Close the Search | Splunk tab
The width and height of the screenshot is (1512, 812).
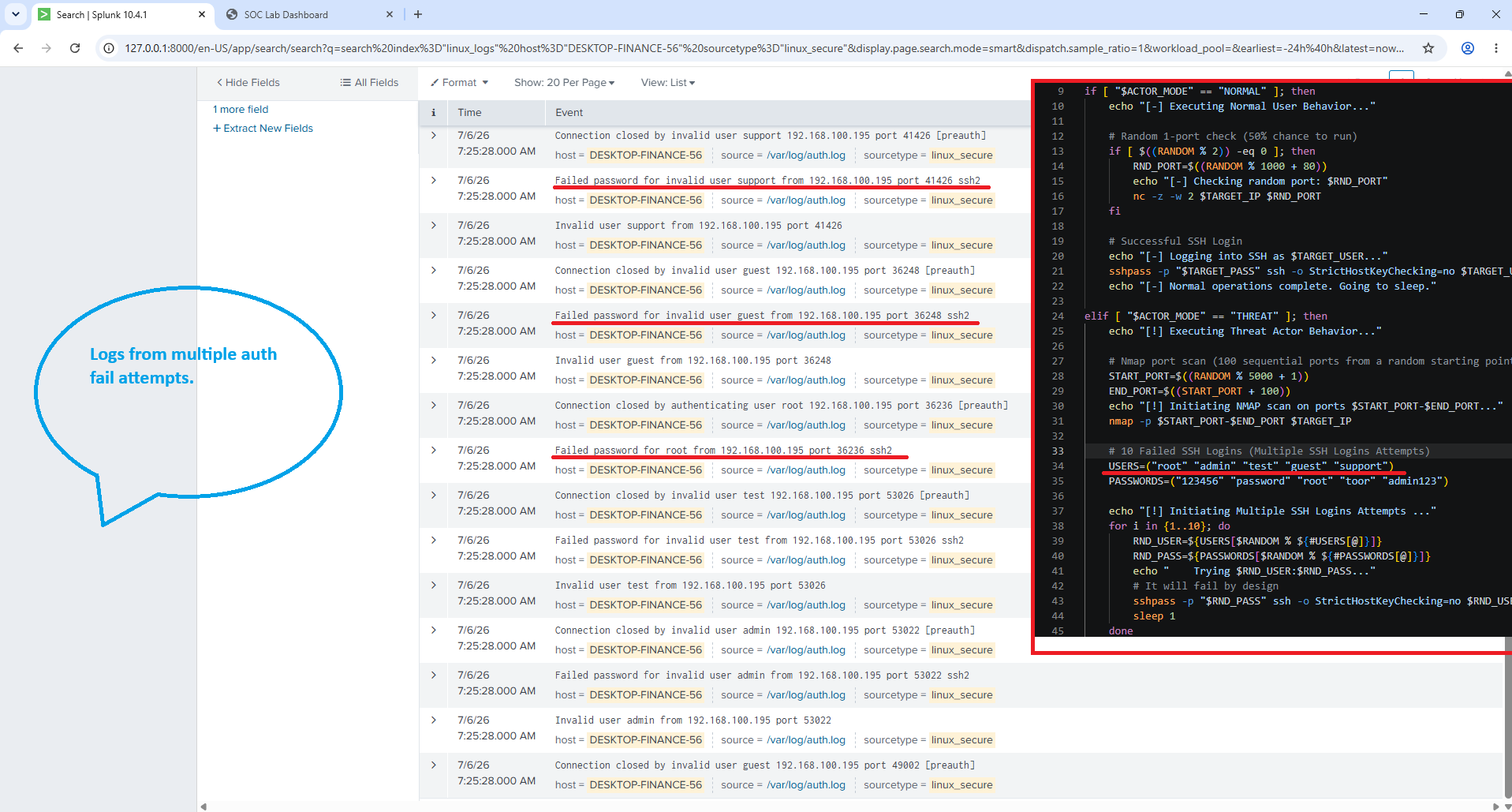(201, 14)
